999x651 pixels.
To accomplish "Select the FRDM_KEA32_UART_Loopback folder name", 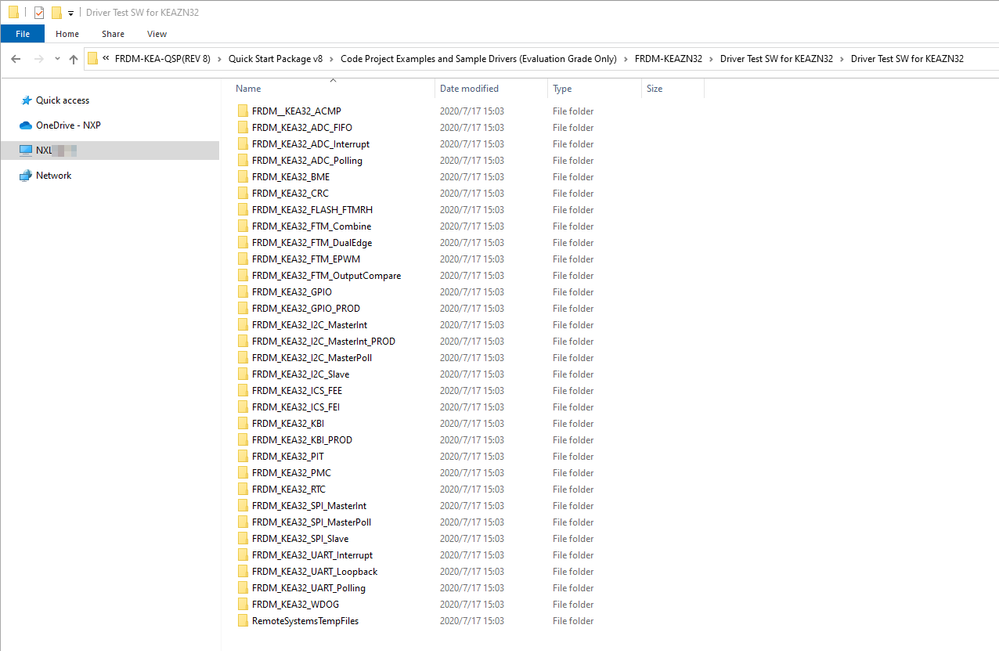I will [x=315, y=572].
